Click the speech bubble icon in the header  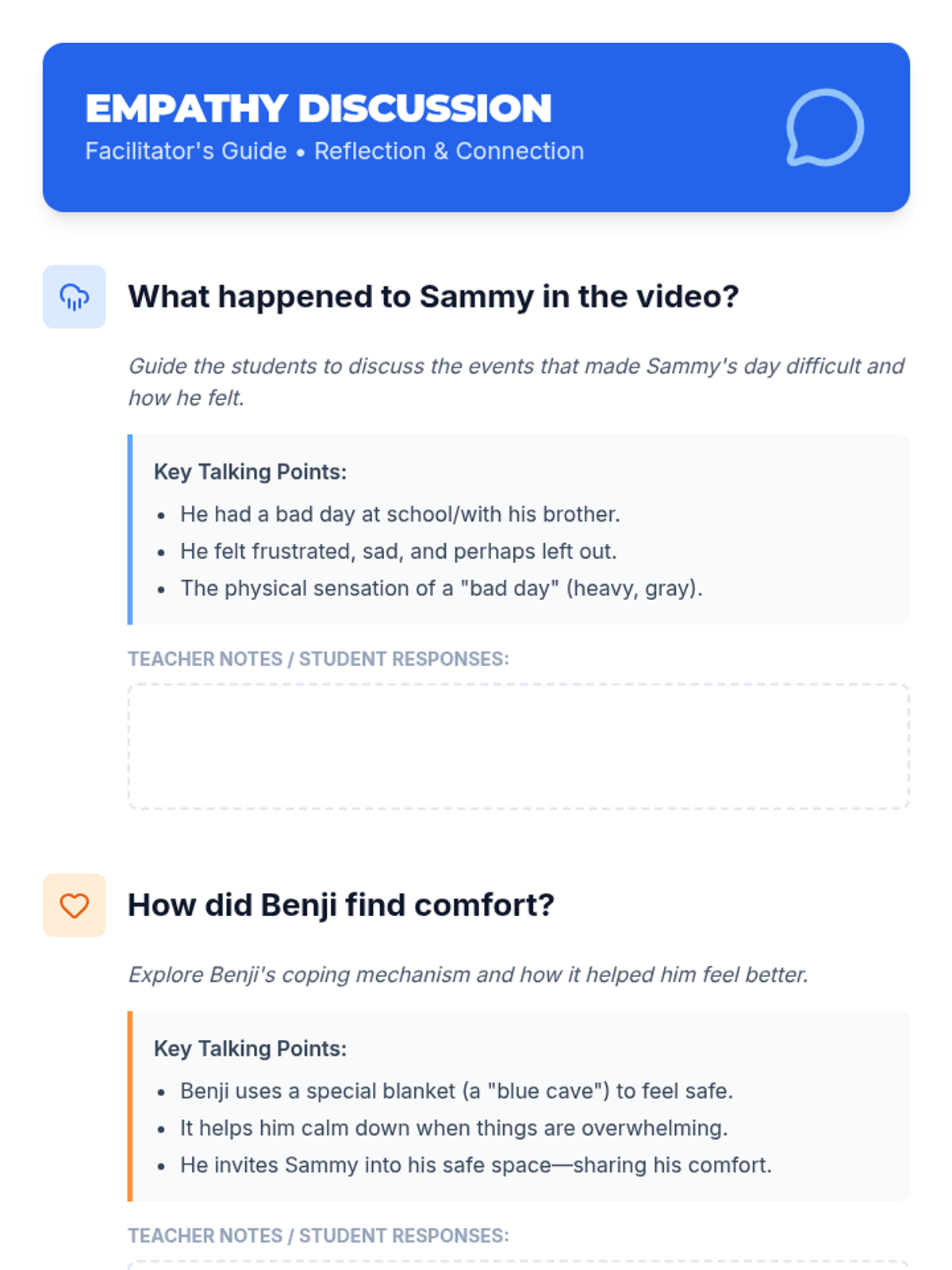tap(824, 128)
